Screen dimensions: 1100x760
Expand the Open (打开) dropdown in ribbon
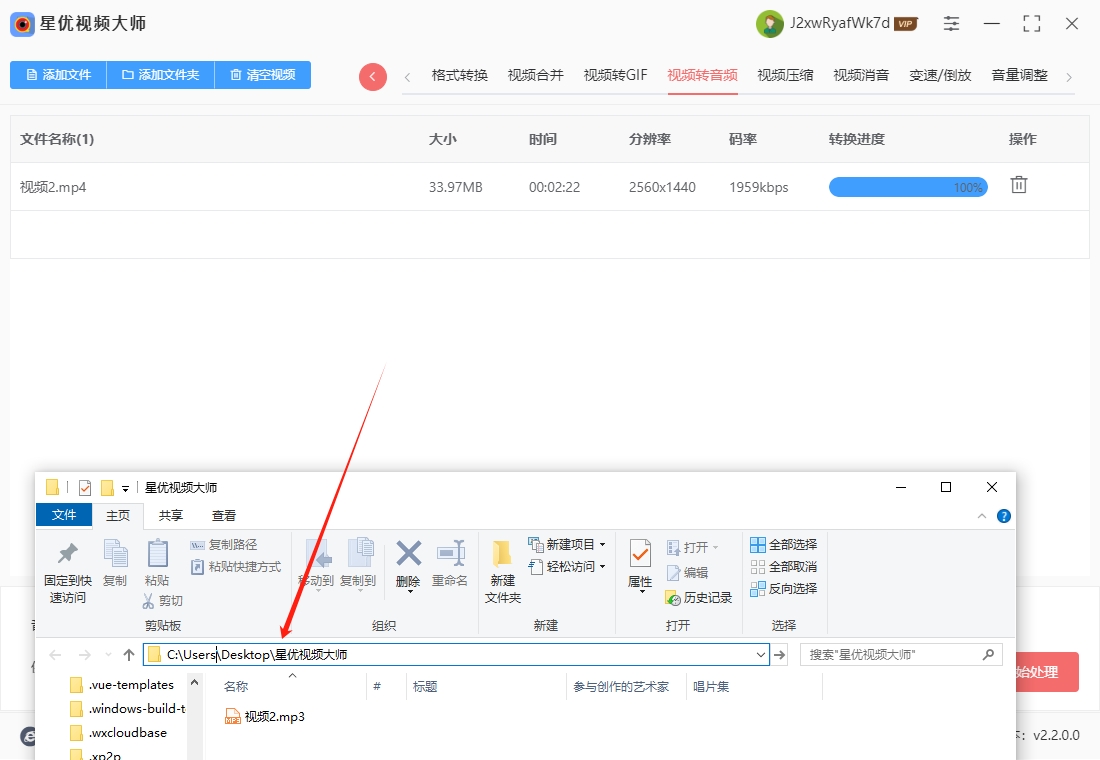coord(693,547)
